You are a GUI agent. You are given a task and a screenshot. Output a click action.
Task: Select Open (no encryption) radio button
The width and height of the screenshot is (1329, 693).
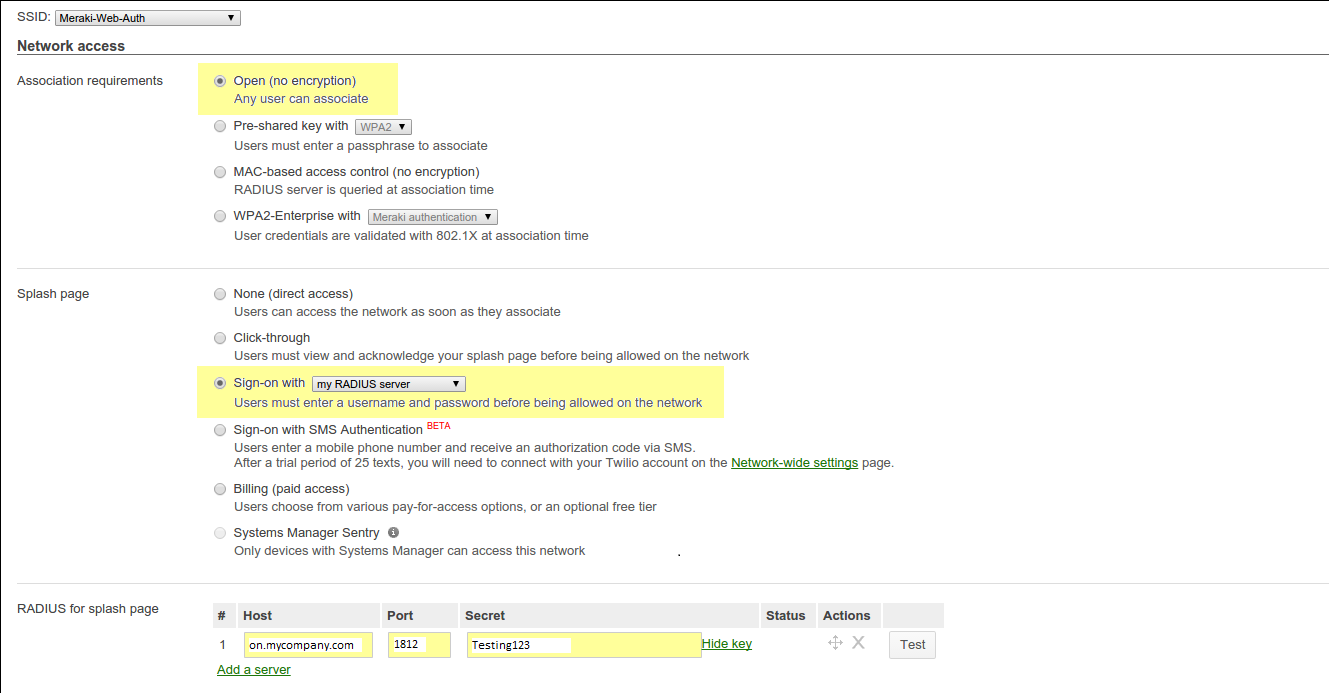coord(220,81)
